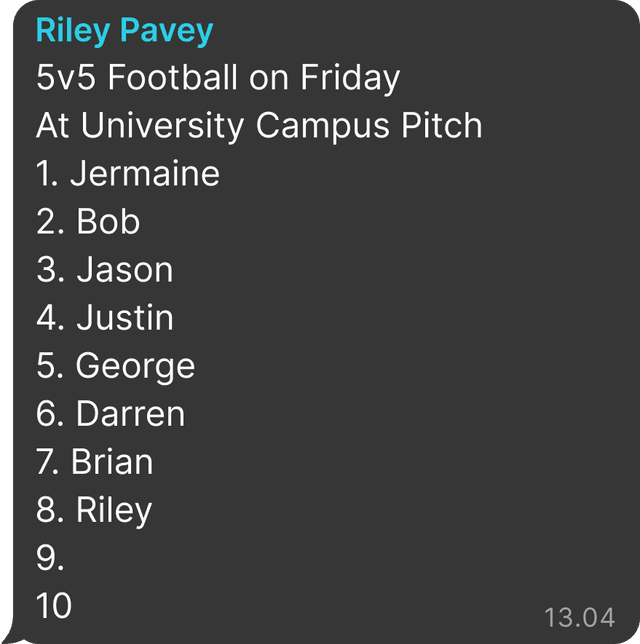Select the "7. Brian" line
The height and width of the screenshot is (644, 640).
point(94,462)
